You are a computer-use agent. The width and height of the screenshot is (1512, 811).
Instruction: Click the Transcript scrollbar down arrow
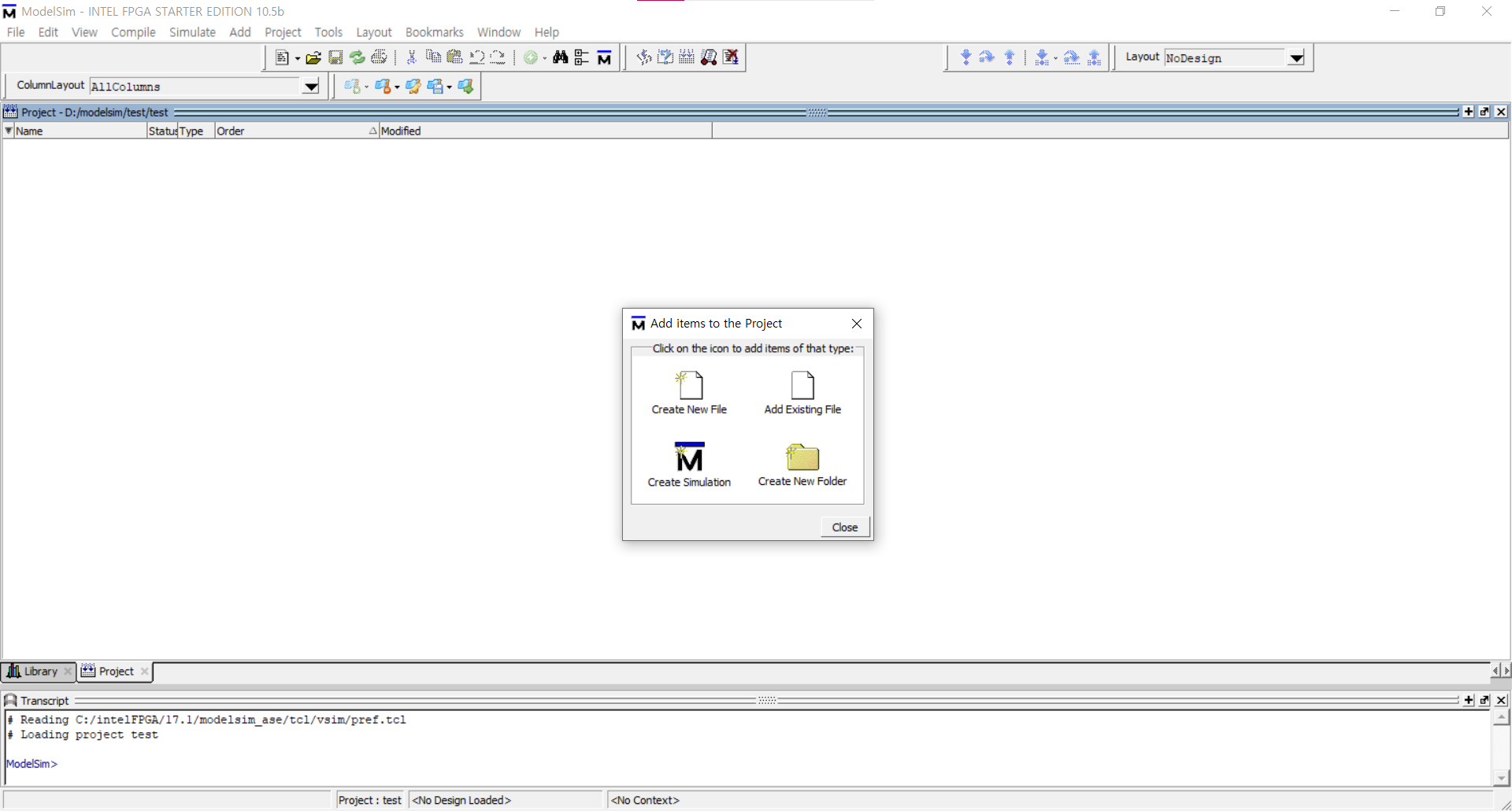pyautogui.click(x=1502, y=778)
